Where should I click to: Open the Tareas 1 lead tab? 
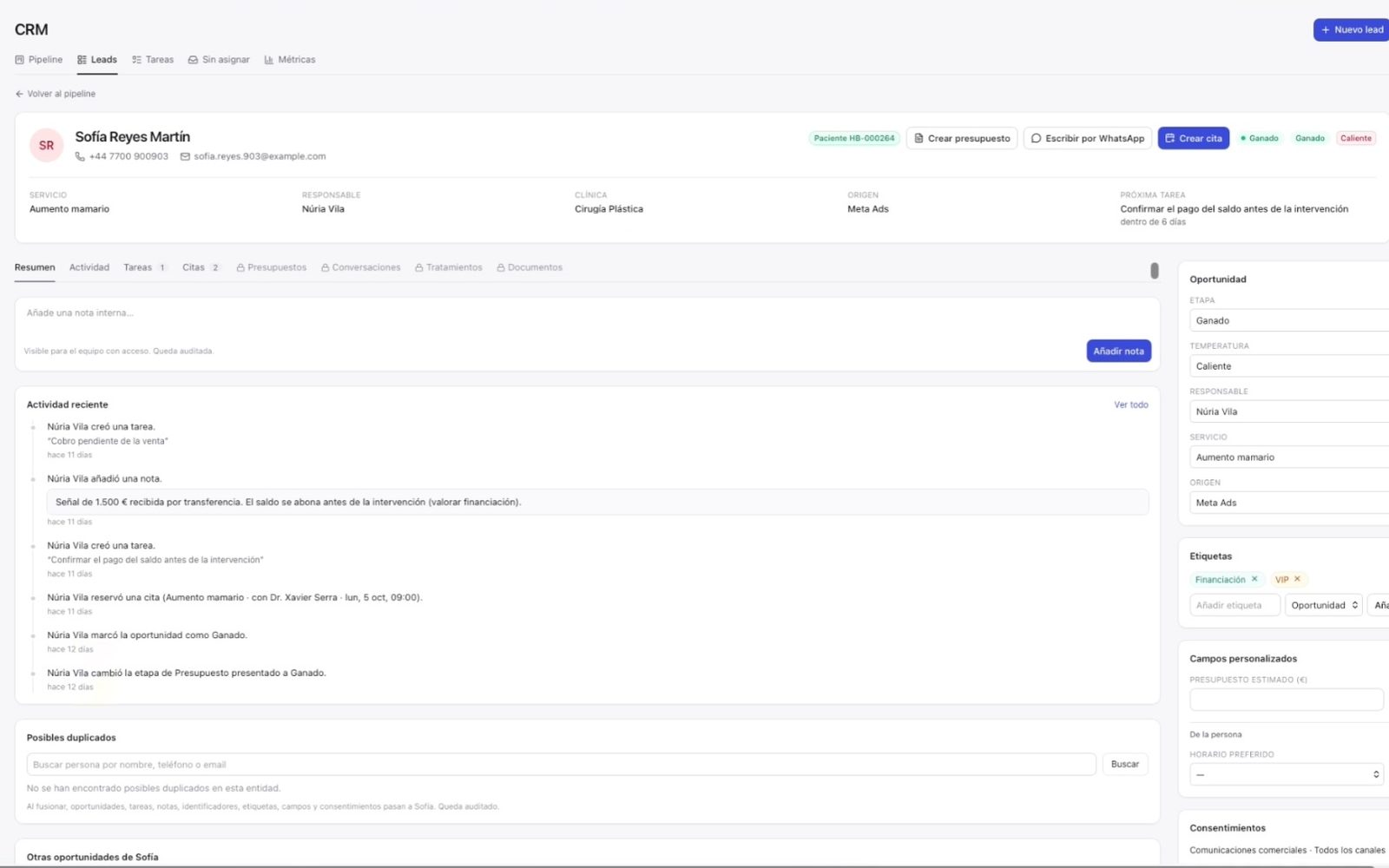tap(145, 267)
